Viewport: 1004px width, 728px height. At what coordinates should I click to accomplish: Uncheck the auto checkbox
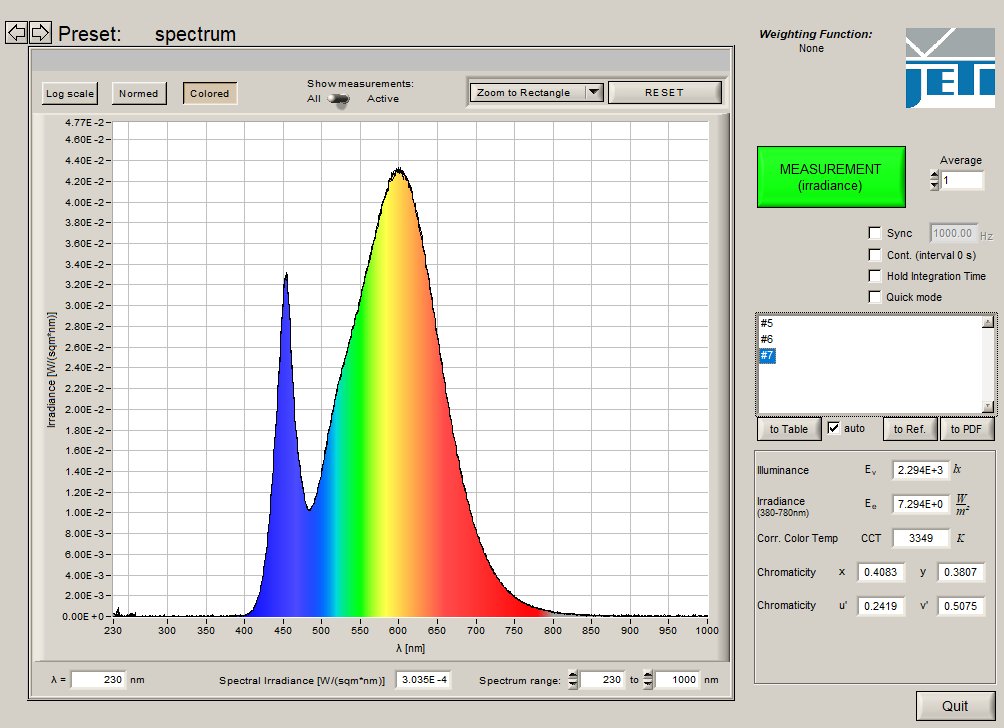[834, 428]
